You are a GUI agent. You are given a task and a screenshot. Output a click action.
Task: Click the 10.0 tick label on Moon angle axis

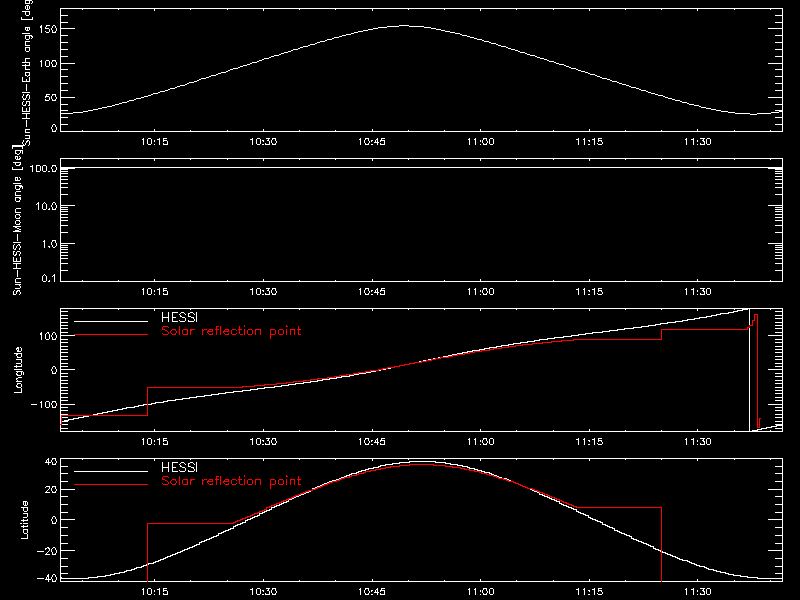coord(46,207)
